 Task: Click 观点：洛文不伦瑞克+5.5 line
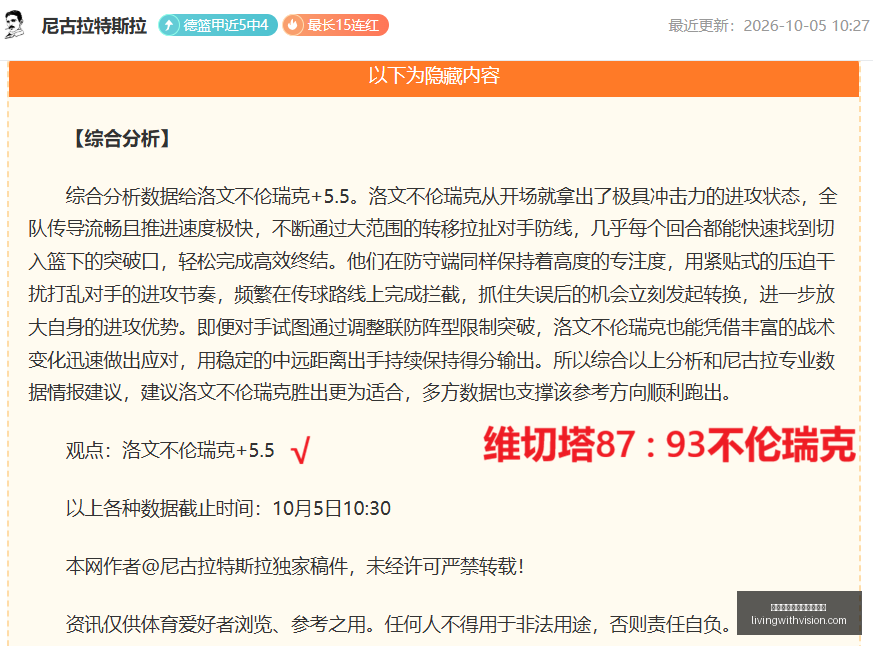point(170,450)
